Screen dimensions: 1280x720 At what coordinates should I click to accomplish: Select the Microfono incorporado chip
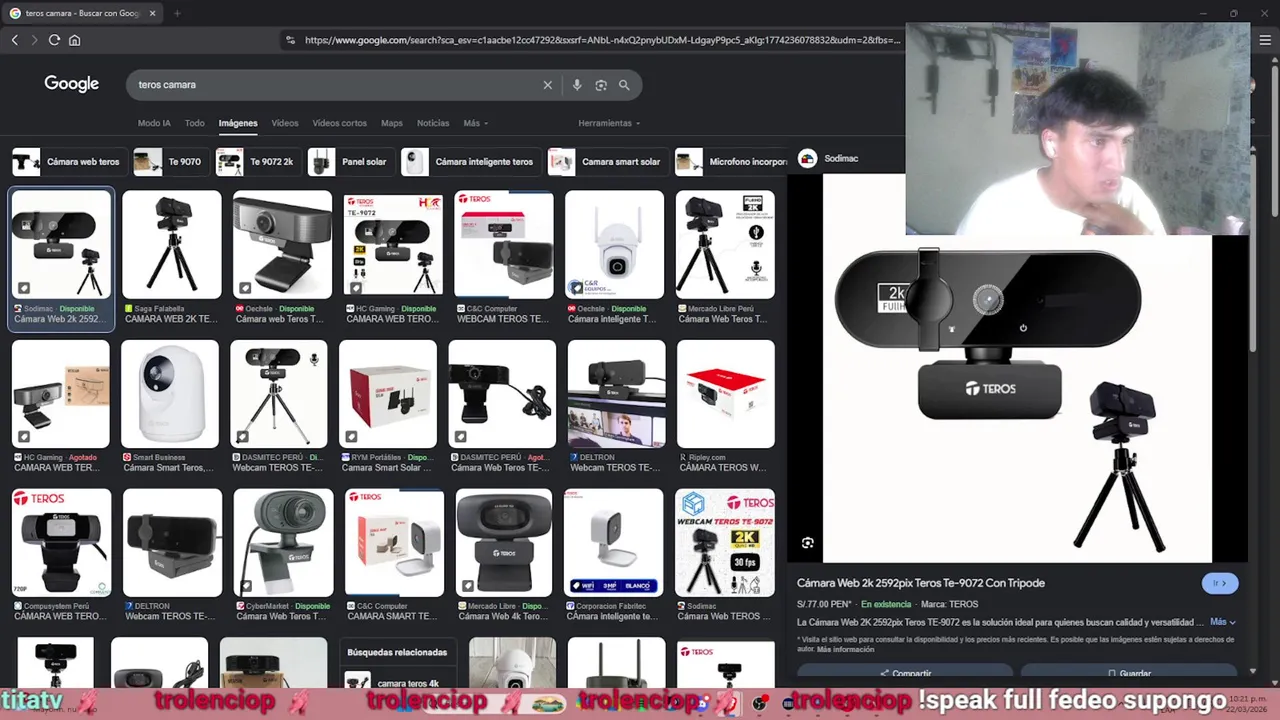click(732, 162)
